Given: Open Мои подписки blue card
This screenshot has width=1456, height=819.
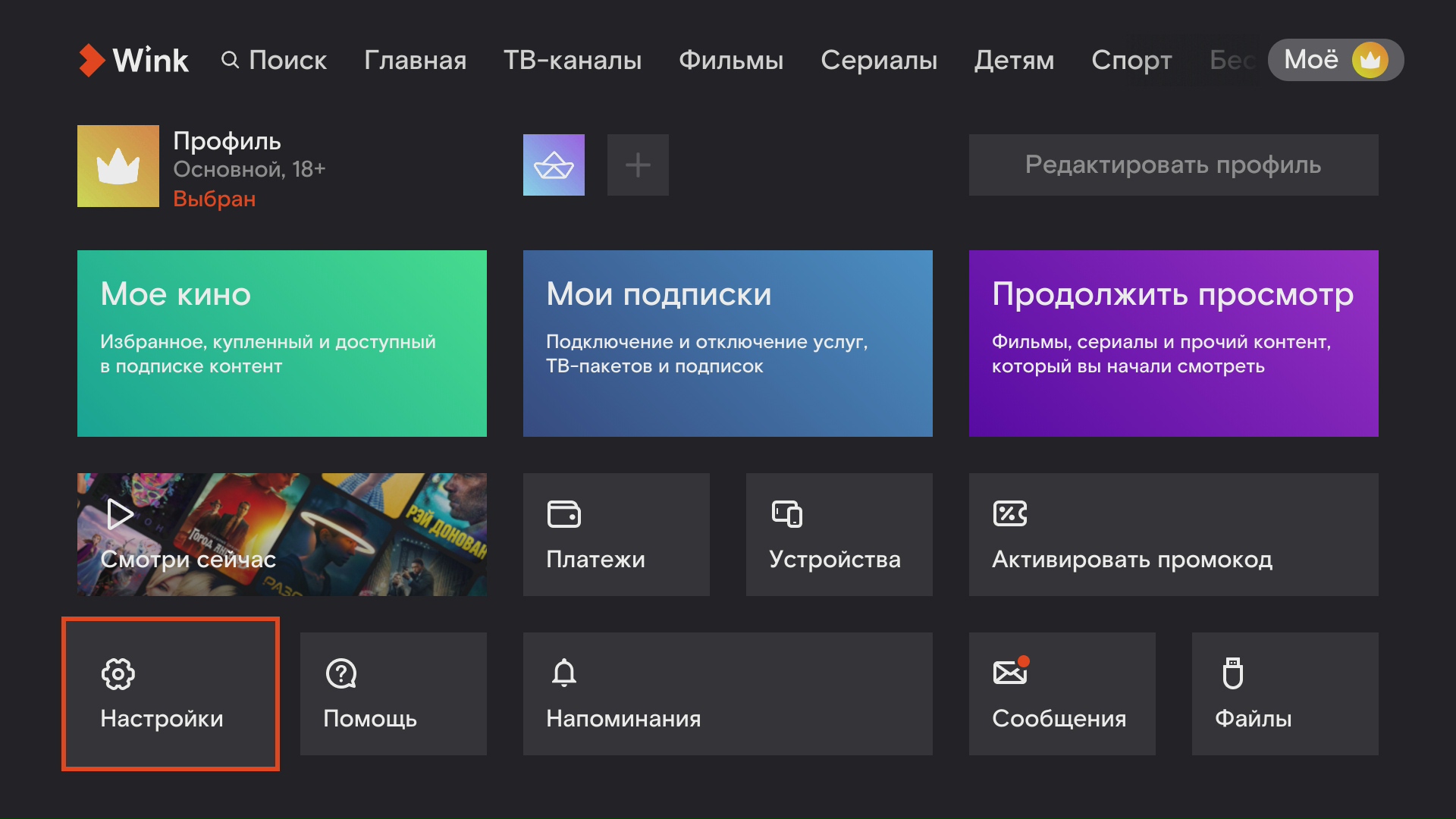Looking at the screenshot, I should coord(727,343).
